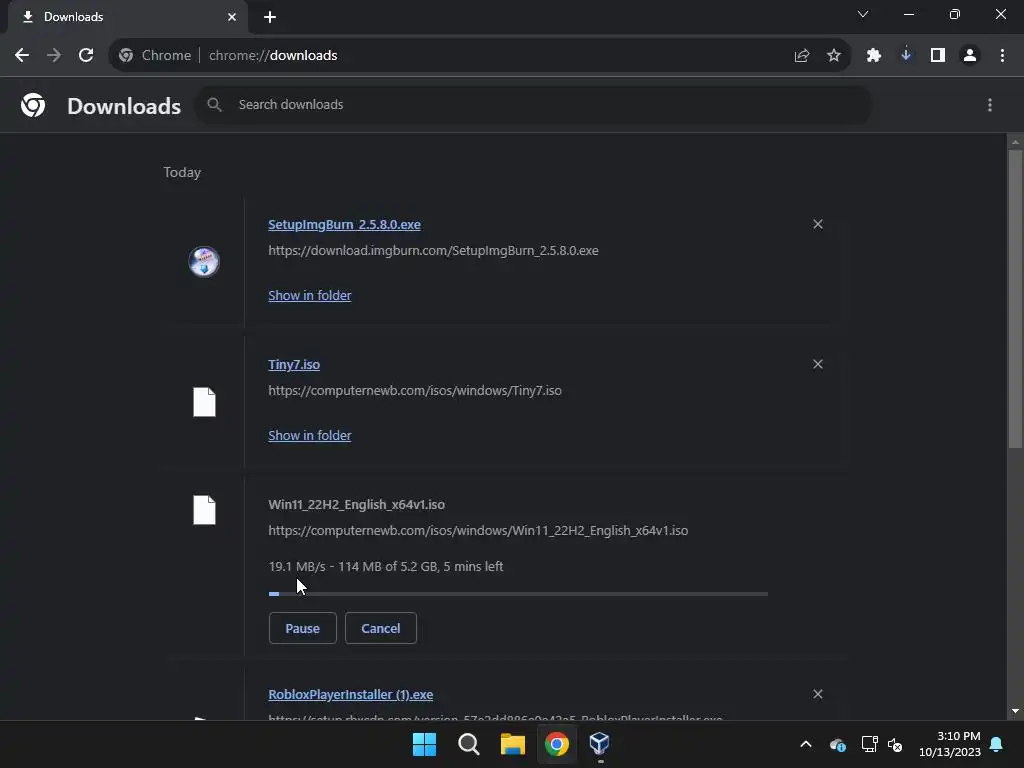Open the Downloads page more actions menu

(x=990, y=105)
